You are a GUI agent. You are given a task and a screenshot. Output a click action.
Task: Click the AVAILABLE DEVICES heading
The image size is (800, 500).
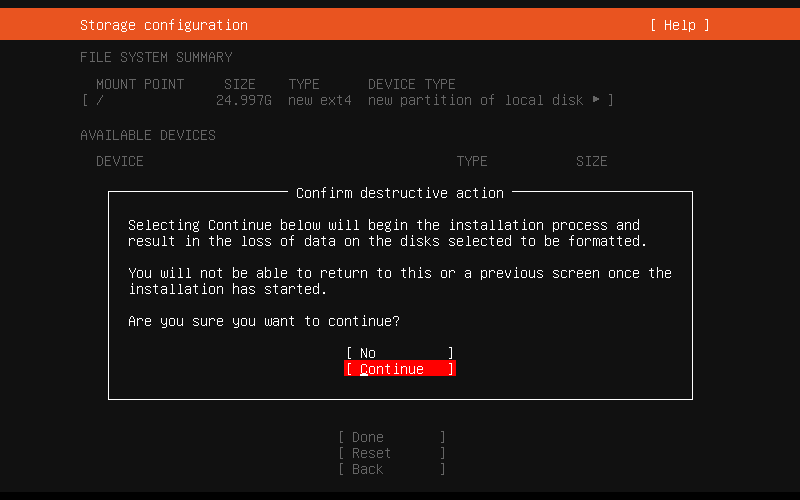[148, 135]
